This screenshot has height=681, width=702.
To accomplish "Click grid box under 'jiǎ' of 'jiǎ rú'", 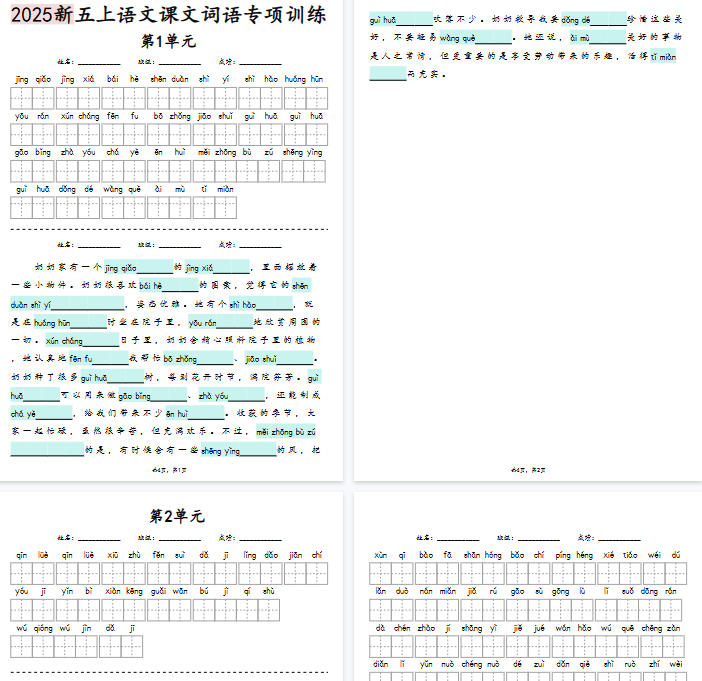I will pyautogui.click(x=472, y=610).
